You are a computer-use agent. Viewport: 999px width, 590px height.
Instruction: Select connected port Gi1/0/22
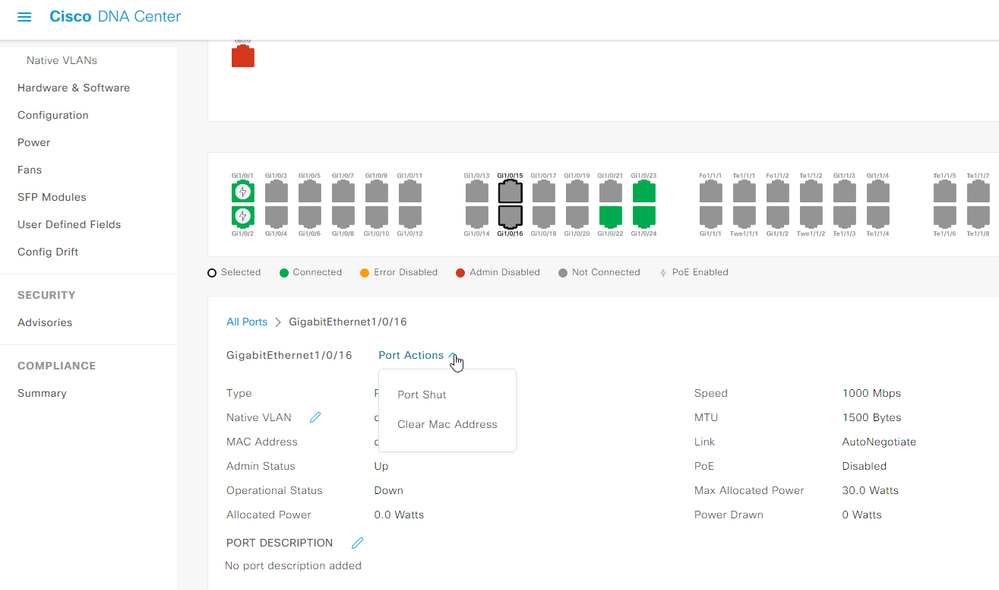(x=610, y=217)
